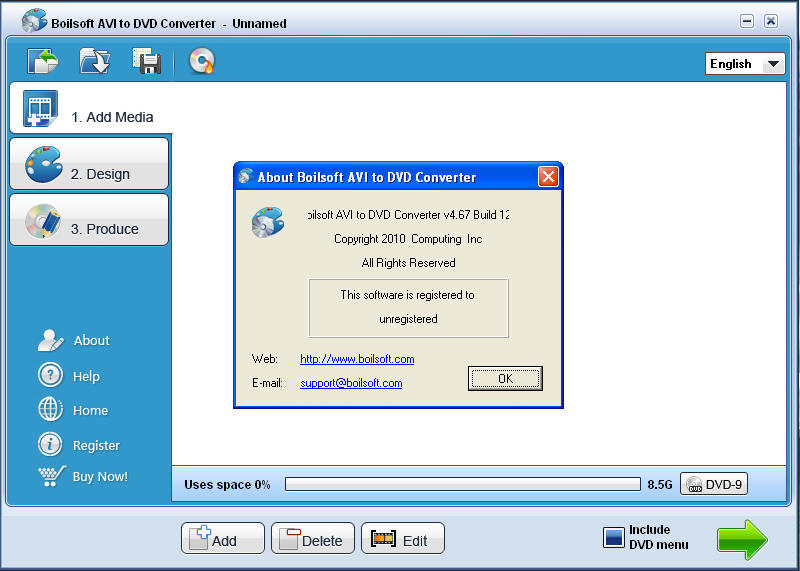Open the Register link text
The width and height of the screenshot is (800, 571).
pos(96,445)
